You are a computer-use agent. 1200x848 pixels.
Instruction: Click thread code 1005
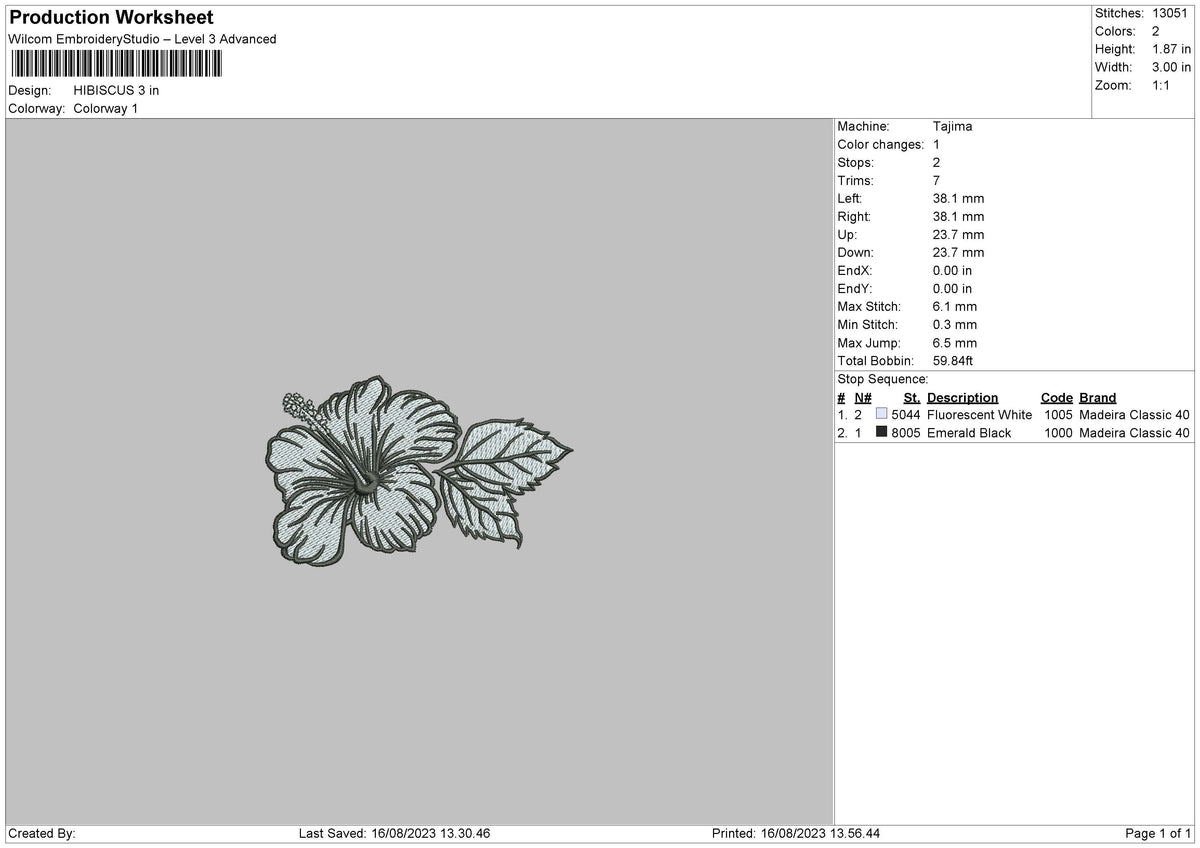click(x=1059, y=414)
